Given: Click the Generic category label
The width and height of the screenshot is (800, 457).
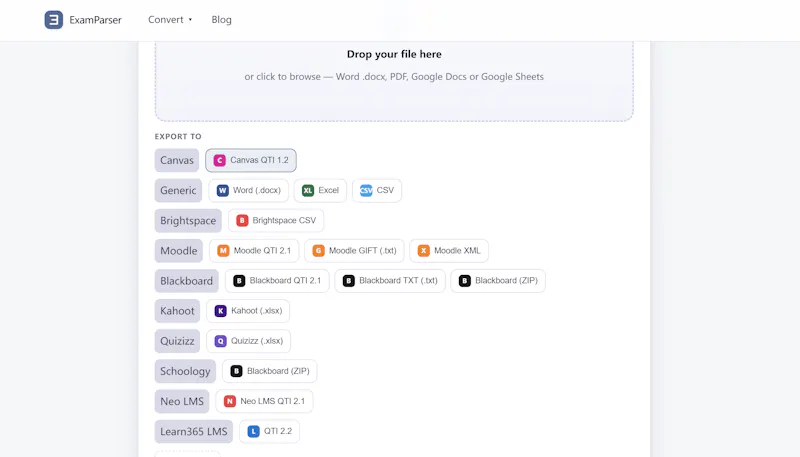Looking at the screenshot, I should [x=178, y=190].
